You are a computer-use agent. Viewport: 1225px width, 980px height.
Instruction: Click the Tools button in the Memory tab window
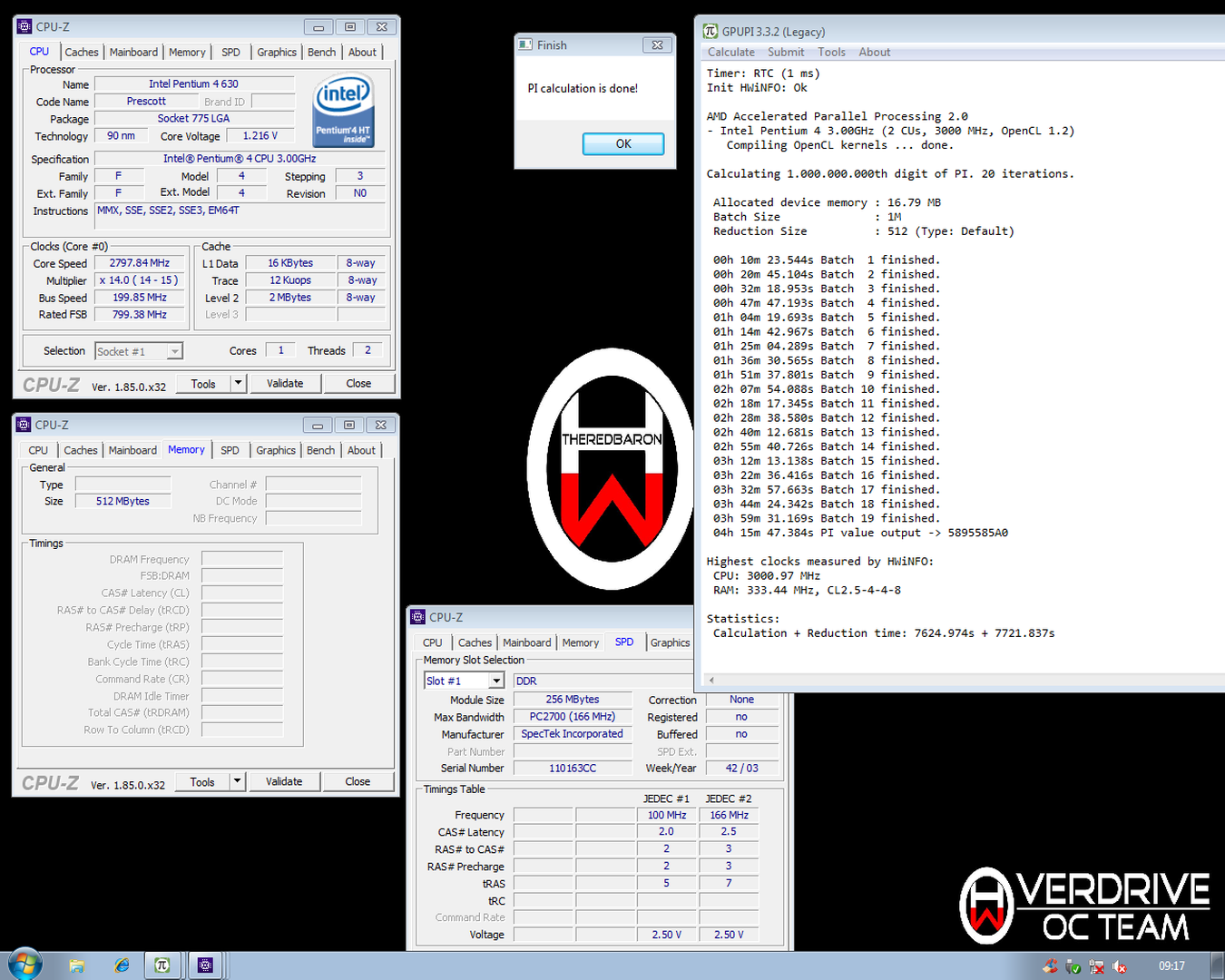pyautogui.click(x=202, y=781)
